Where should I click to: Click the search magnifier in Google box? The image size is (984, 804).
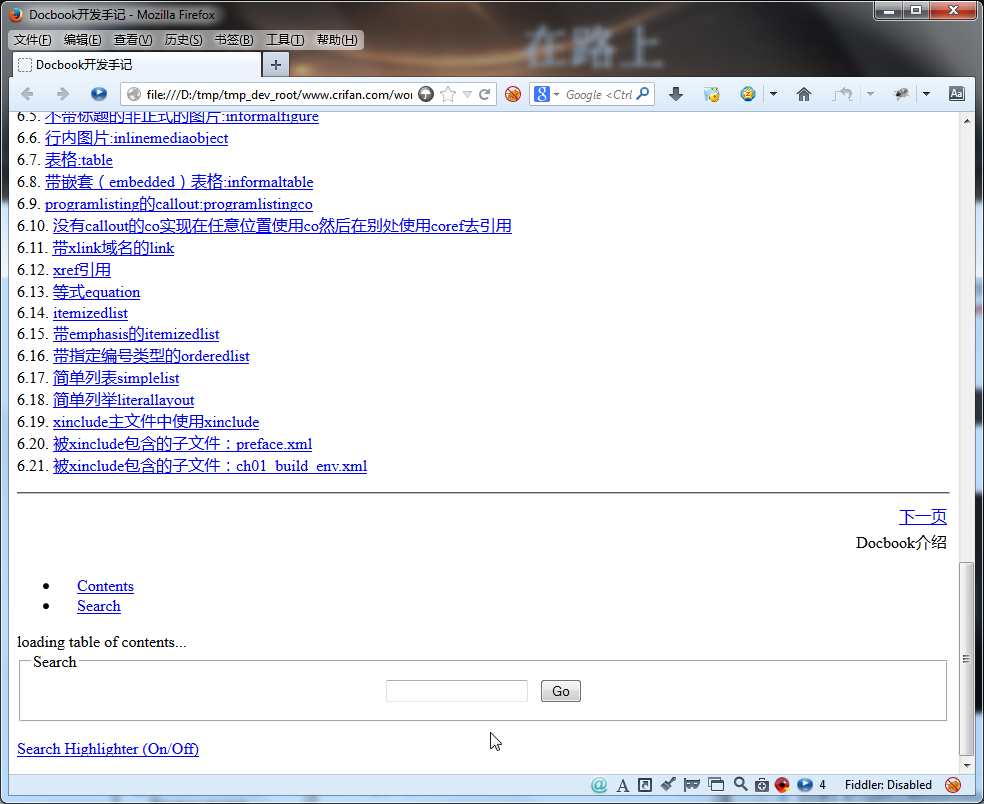point(643,94)
